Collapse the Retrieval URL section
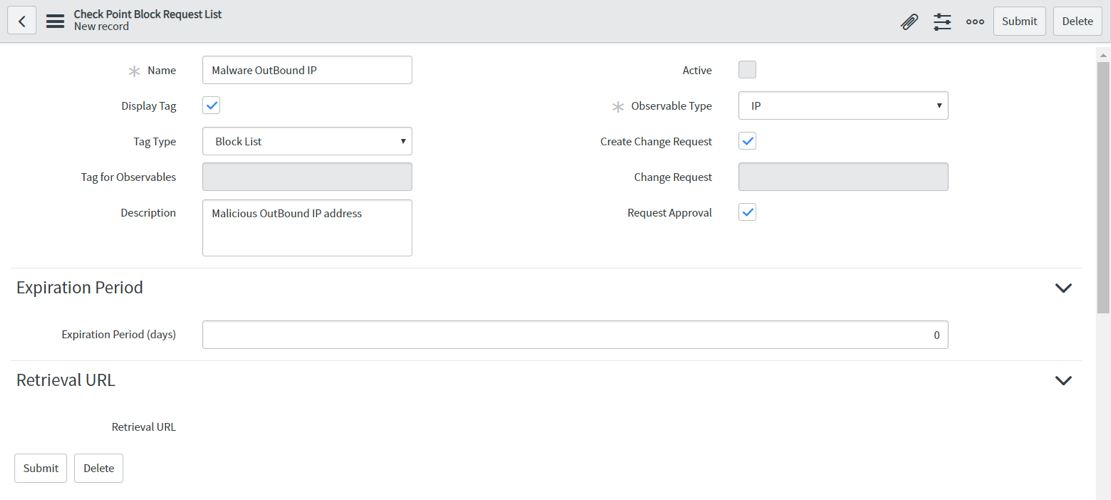The image size is (1111, 500). [x=1064, y=380]
